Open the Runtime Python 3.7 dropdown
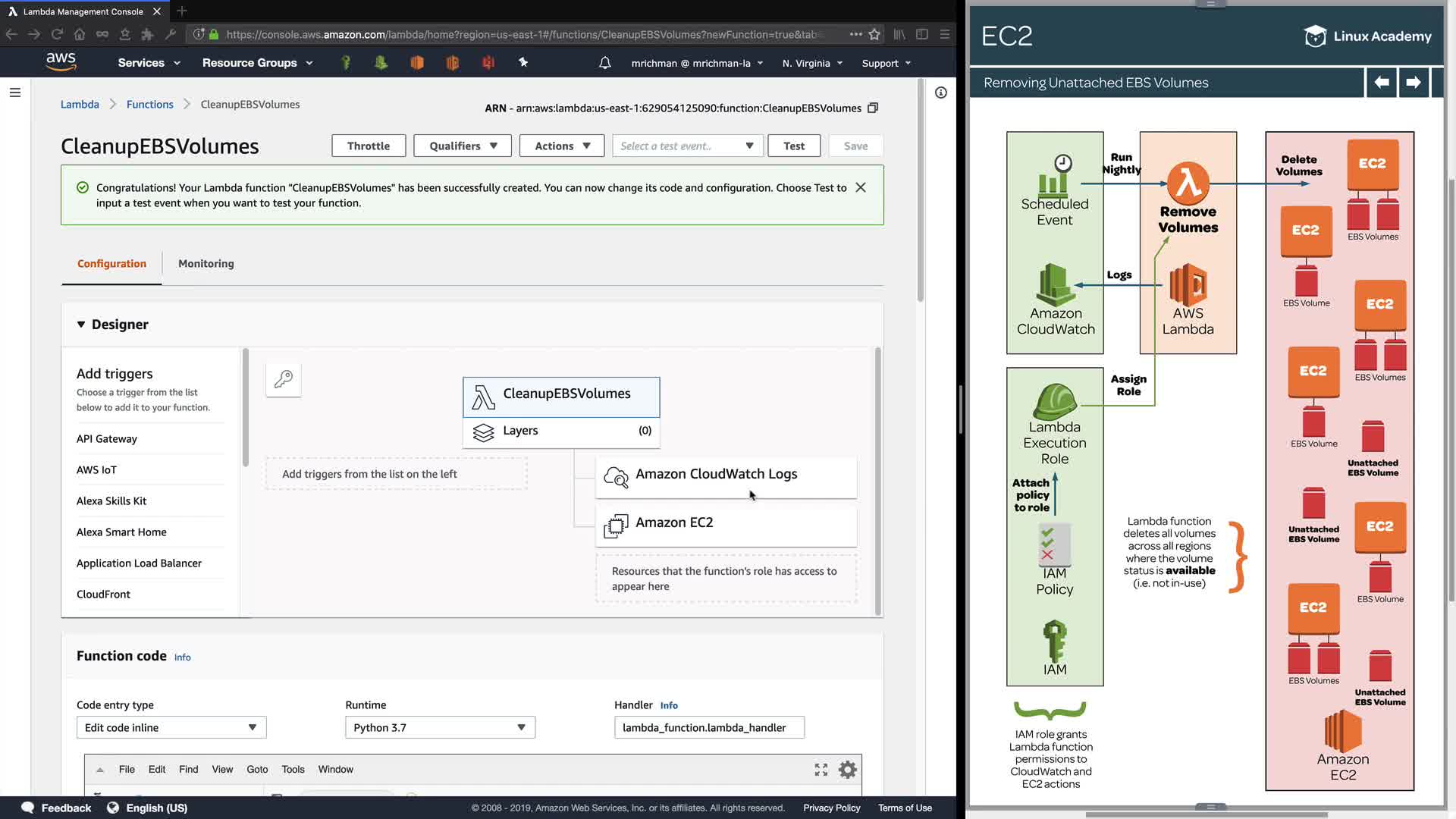Screen dimensions: 1456x819 click(x=440, y=727)
